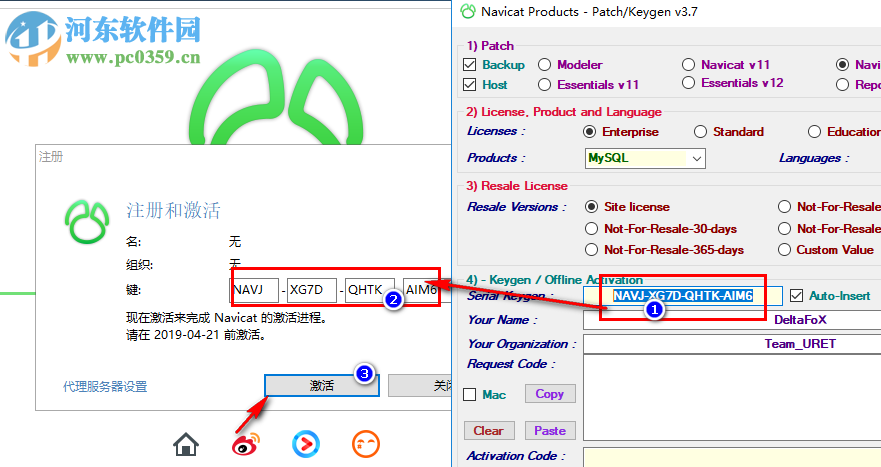Click the Your Organization field showing Team_URET
The image size is (881, 467).
(x=732, y=344)
